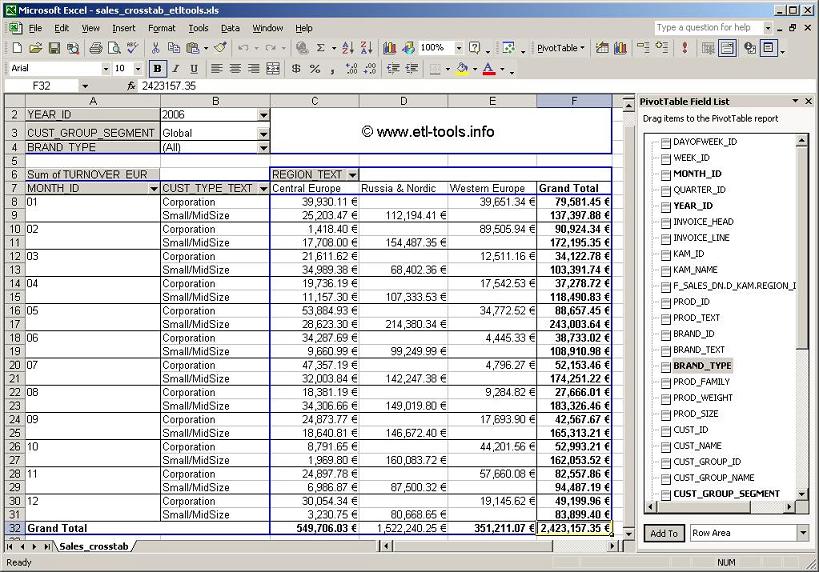Open the CUST_TYPE_TEXT field dropdown
819x572 pixels.
[263, 189]
